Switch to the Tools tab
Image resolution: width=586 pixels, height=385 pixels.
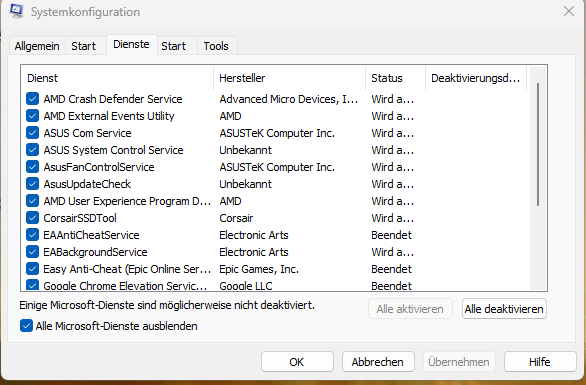[216, 46]
